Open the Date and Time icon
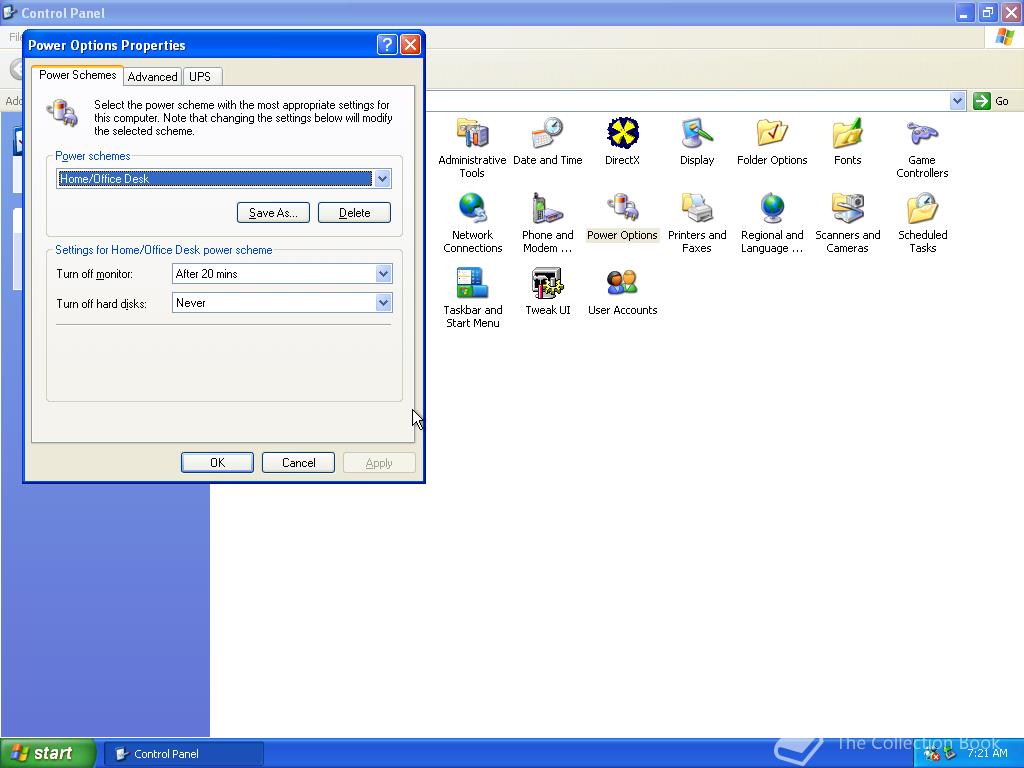The image size is (1024, 768). click(547, 141)
